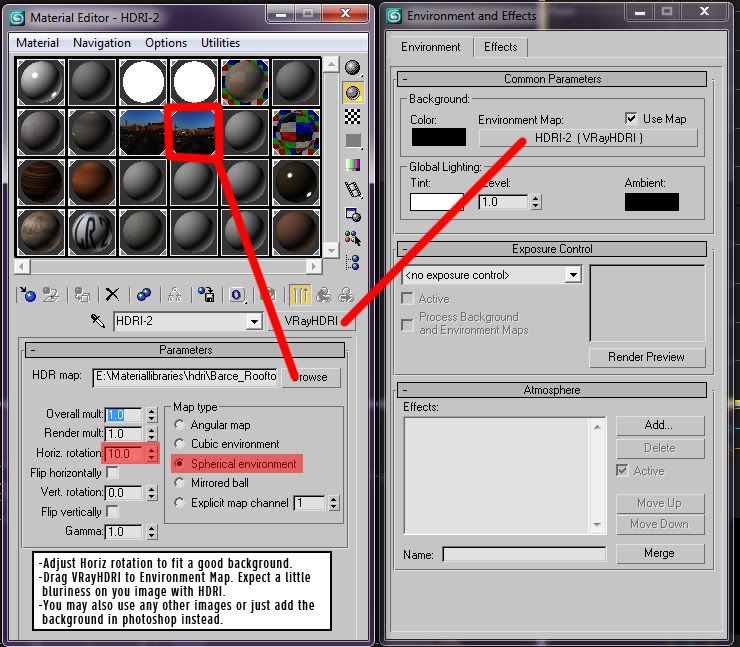This screenshot has width=740, height=647.
Task: Select the first city skyline sample slot
Action: tap(143, 132)
